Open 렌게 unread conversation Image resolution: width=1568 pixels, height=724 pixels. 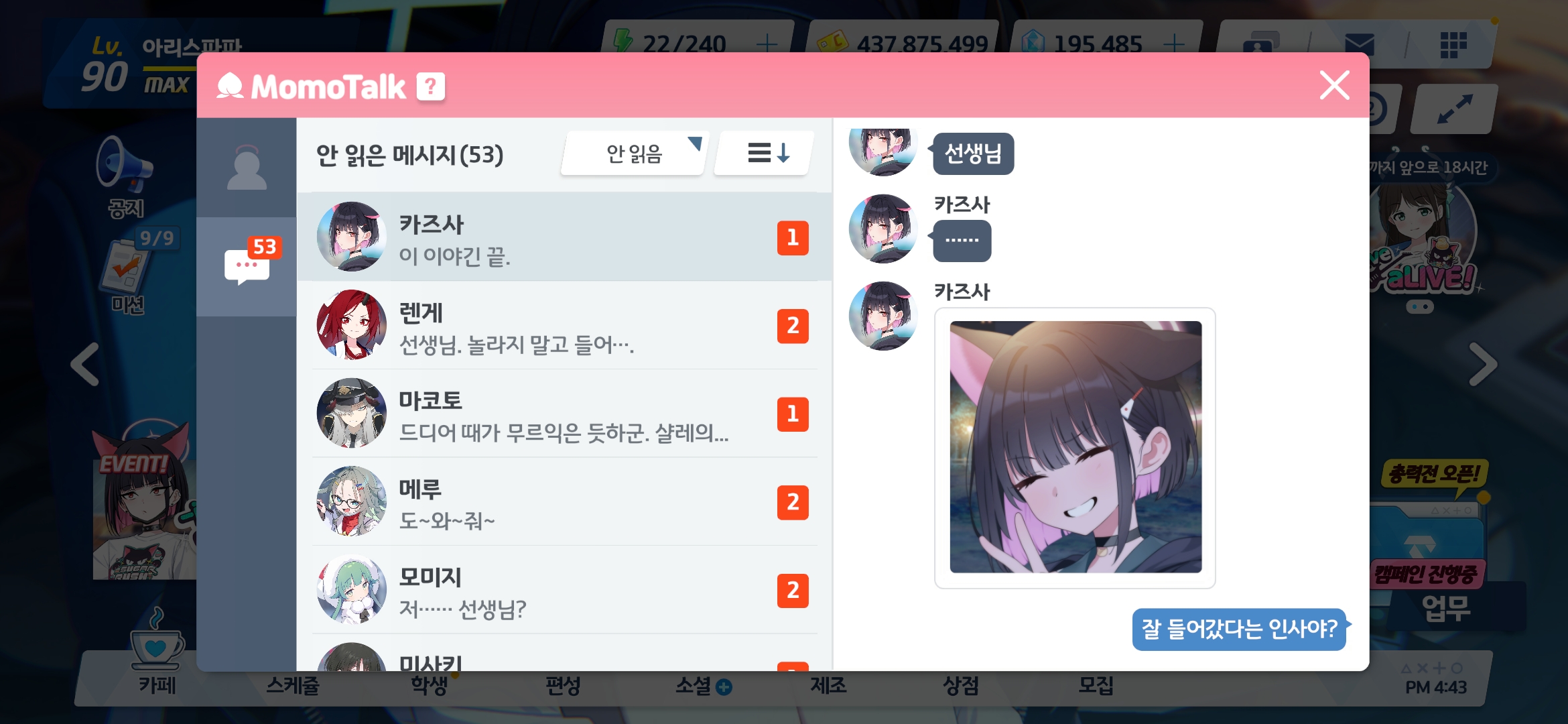[564, 325]
